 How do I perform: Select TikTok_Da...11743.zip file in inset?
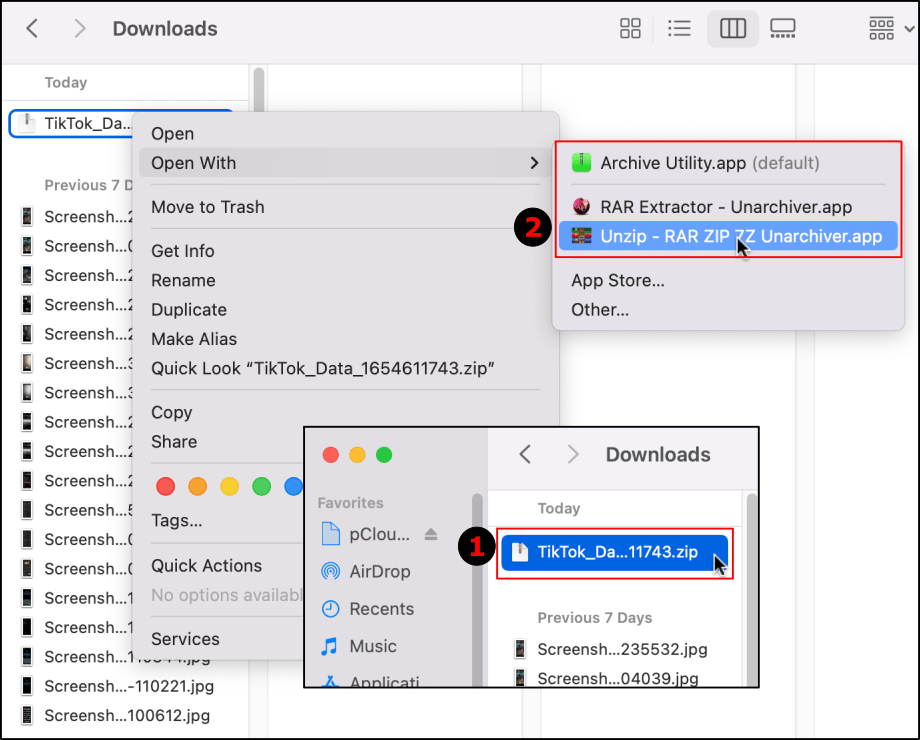tap(616, 551)
